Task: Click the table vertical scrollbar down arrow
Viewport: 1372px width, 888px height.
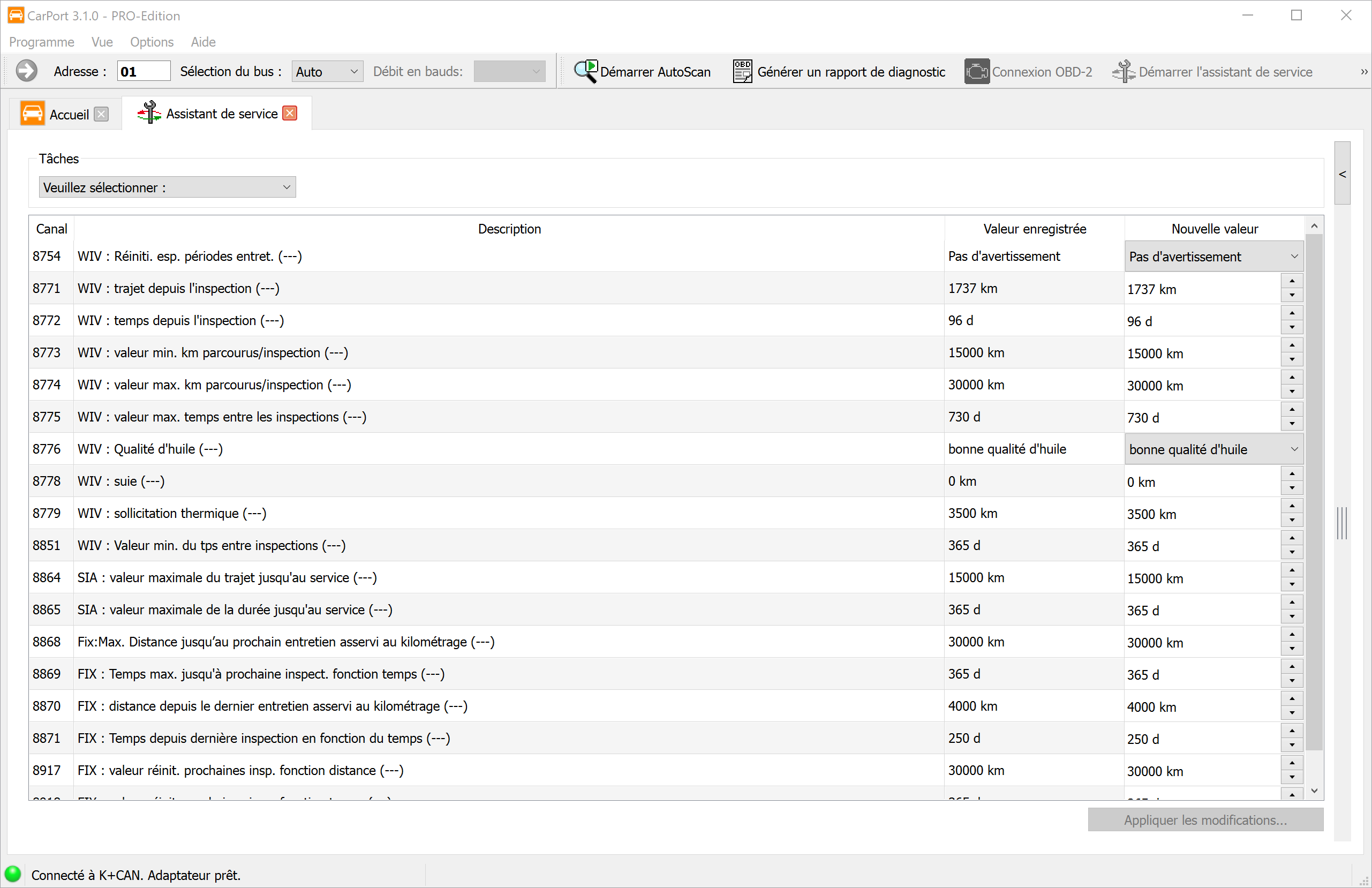Action: tap(1314, 791)
